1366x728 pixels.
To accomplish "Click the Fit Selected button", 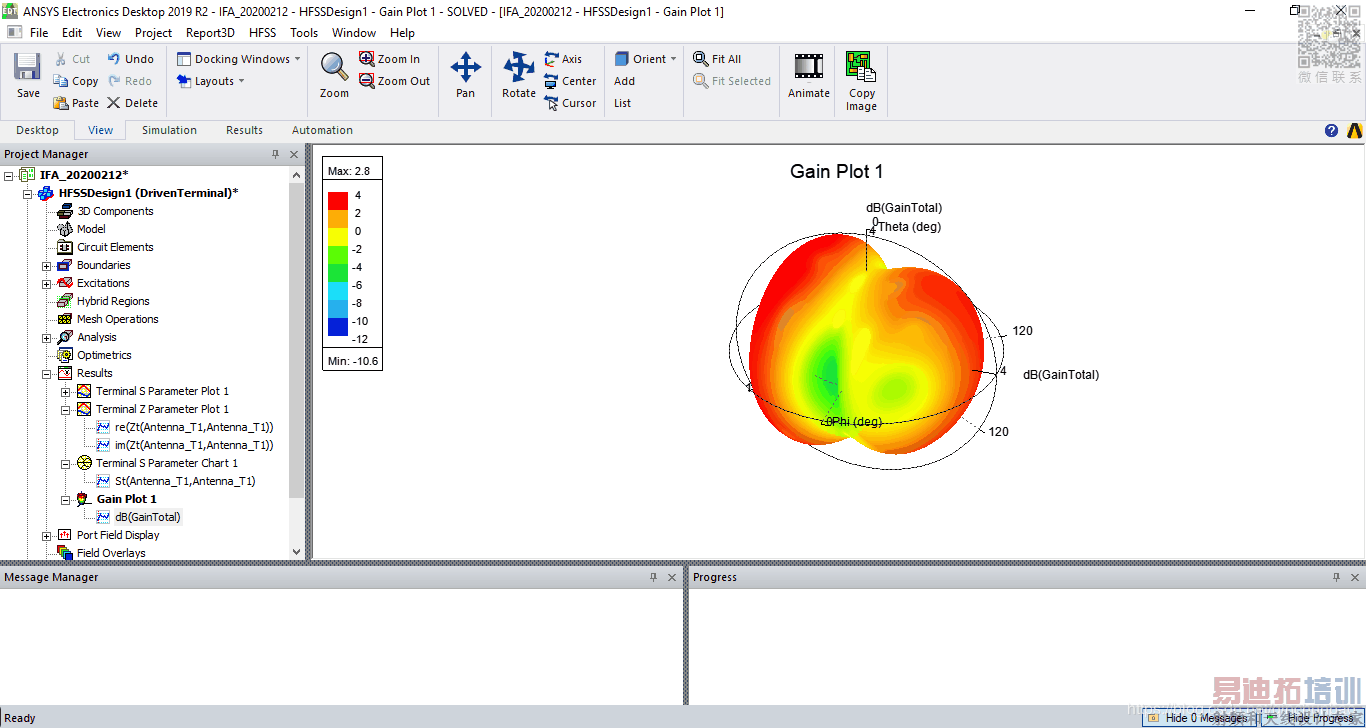I will tap(732, 81).
